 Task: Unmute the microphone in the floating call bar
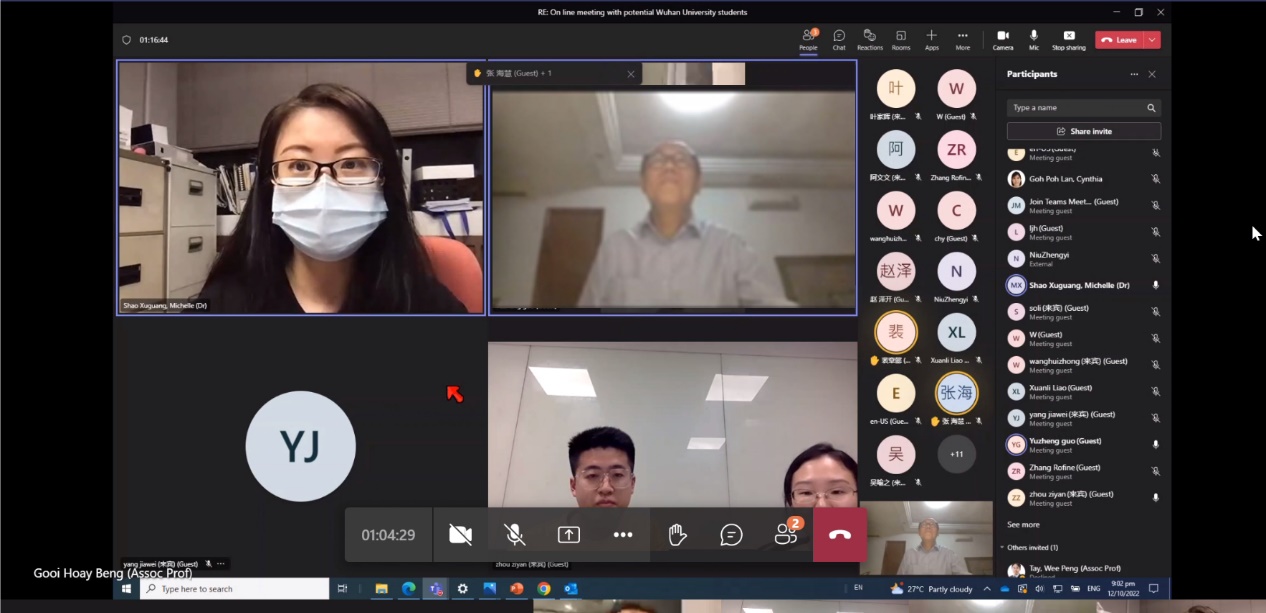point(515,535)
